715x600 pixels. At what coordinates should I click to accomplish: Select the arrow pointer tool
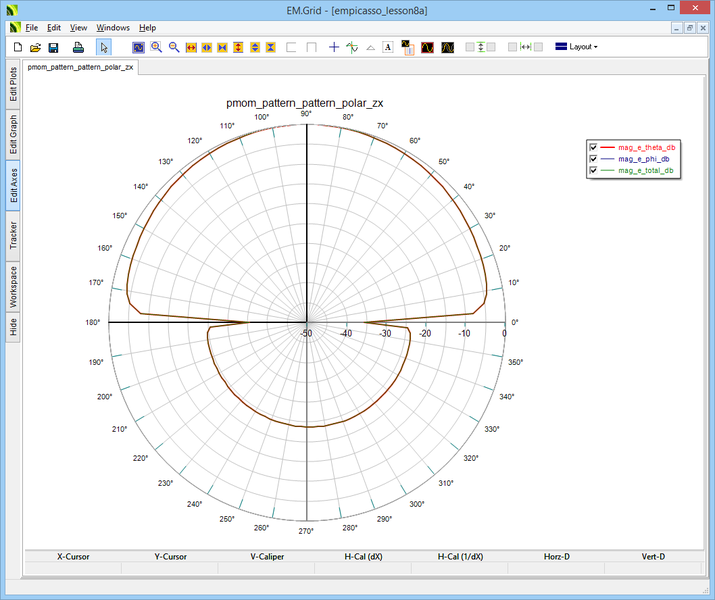click(104, 47)
